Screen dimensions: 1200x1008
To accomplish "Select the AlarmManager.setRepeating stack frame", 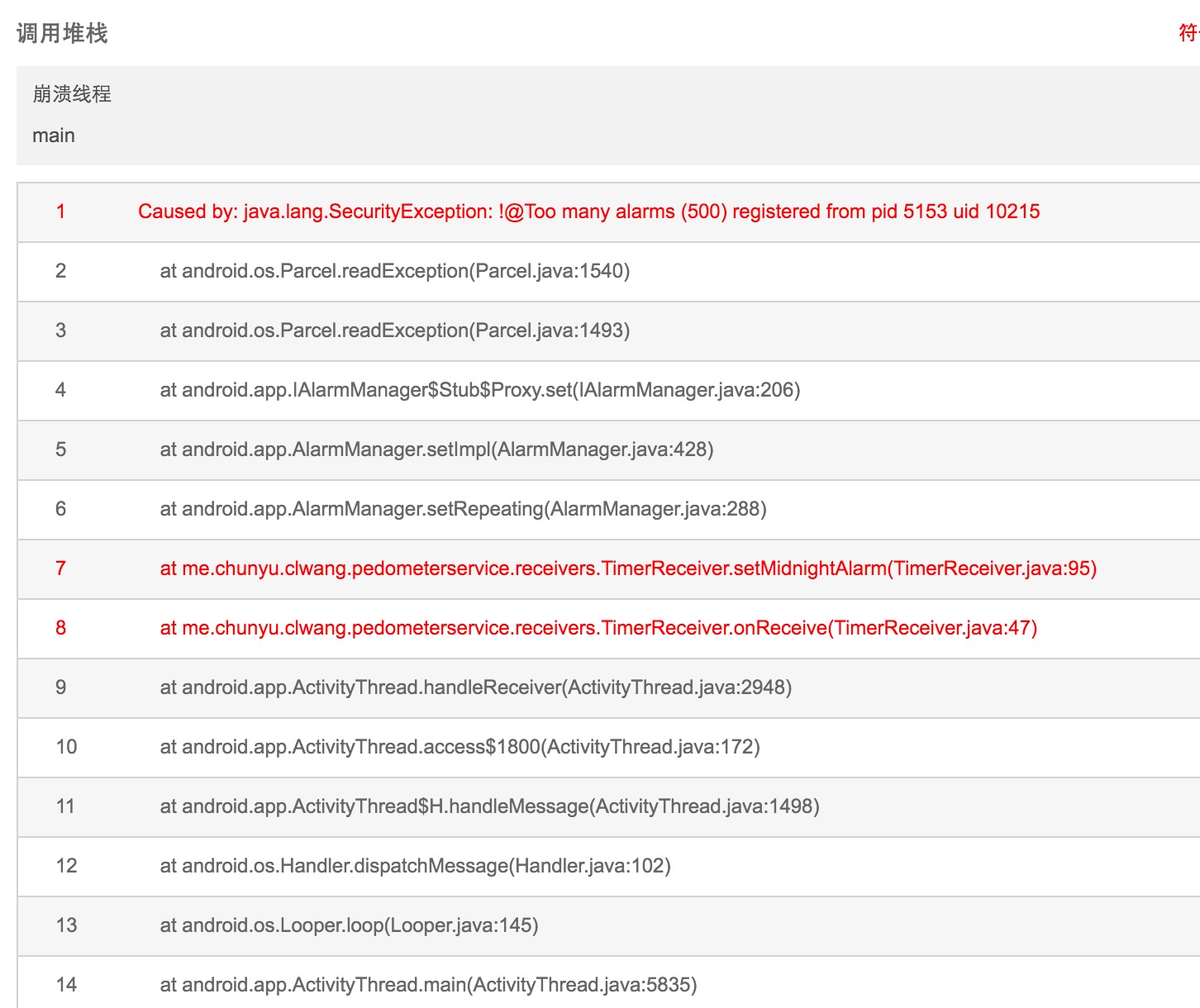I will [463, 509].
